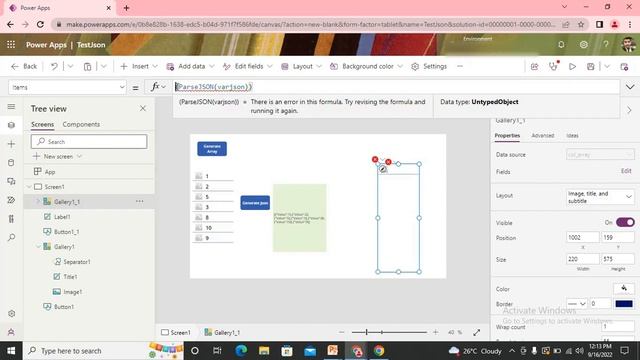The image size is (640, 360).
Task: Open the Insert menu
Action: pos(139,66)
